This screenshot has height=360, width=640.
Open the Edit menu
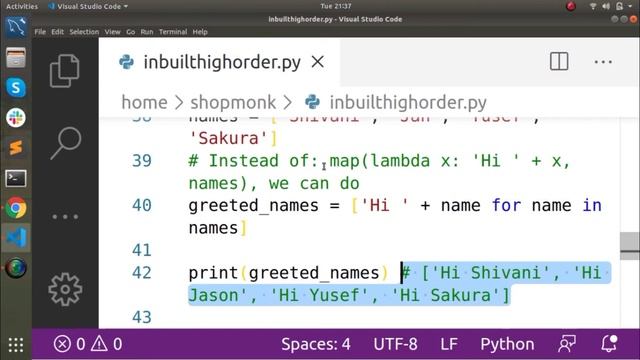tap(57, 32)
